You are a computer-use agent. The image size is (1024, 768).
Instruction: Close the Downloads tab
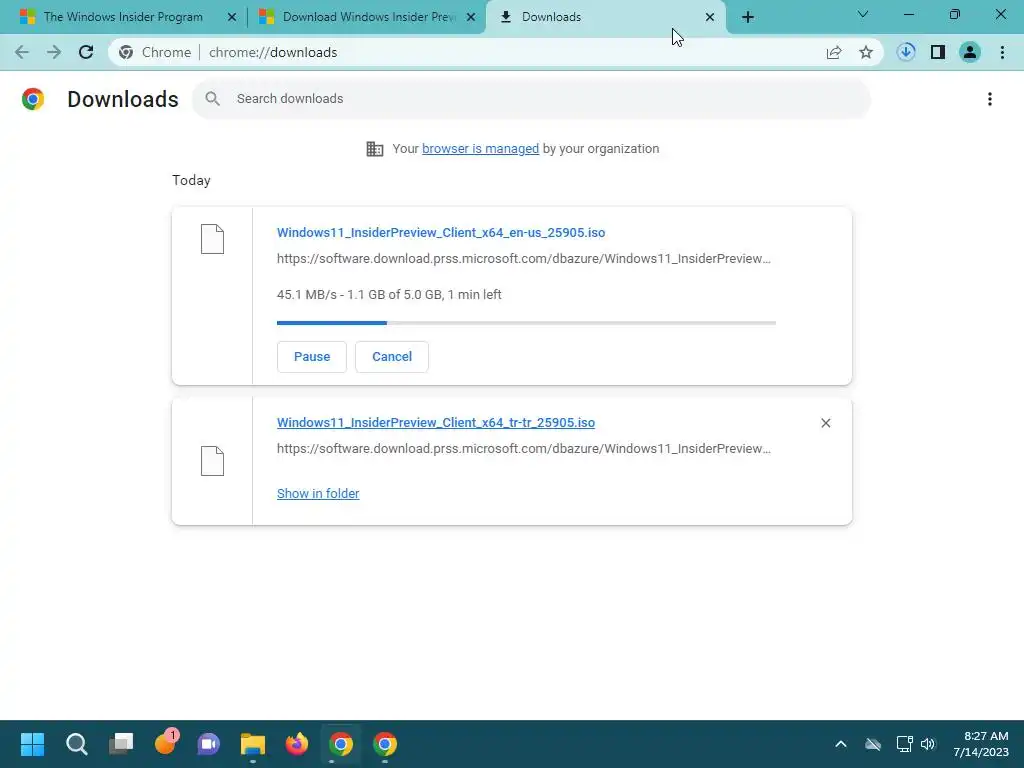(x=710, y=17)
